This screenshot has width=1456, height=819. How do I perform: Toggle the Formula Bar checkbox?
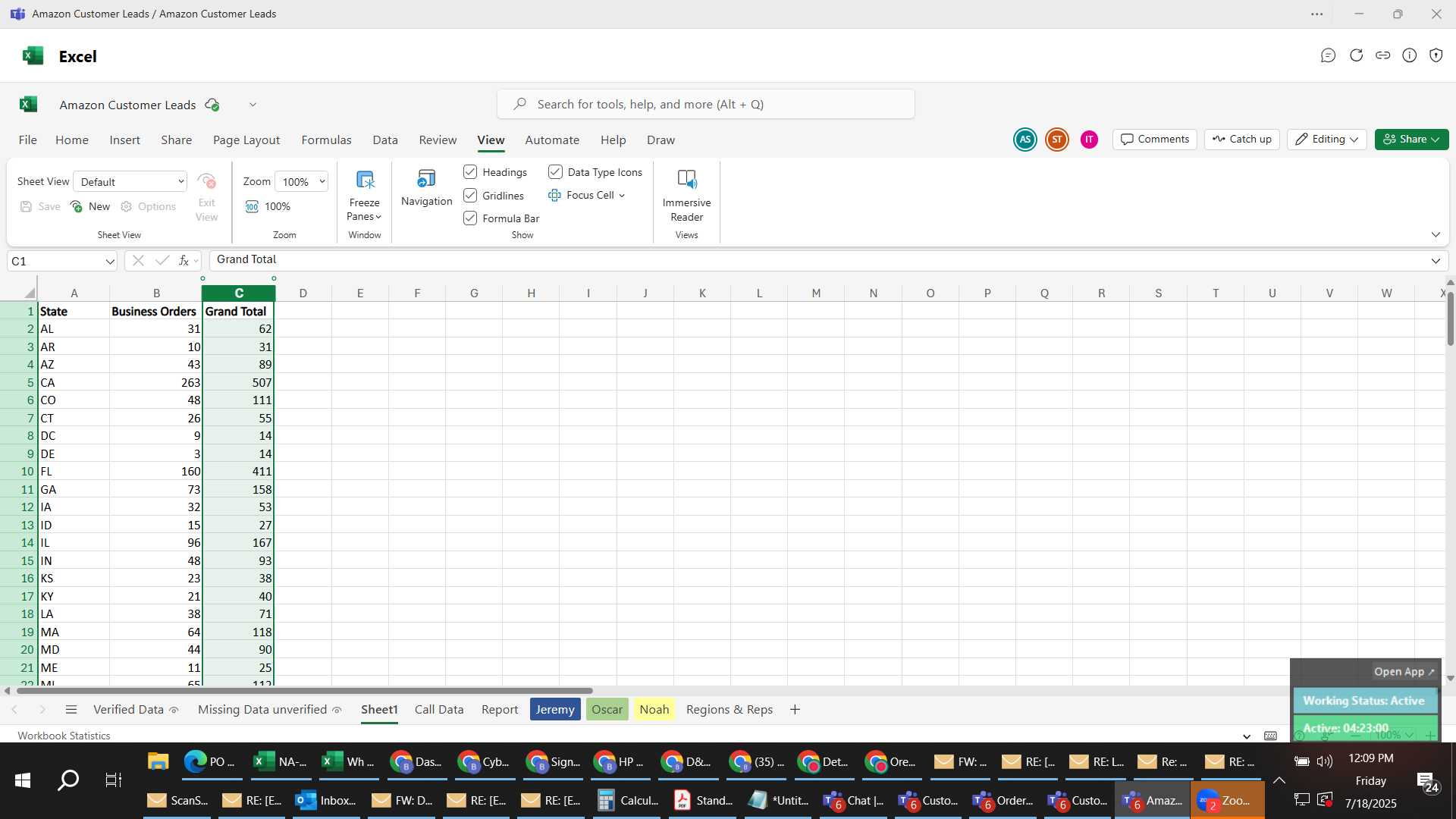[470, 218]
